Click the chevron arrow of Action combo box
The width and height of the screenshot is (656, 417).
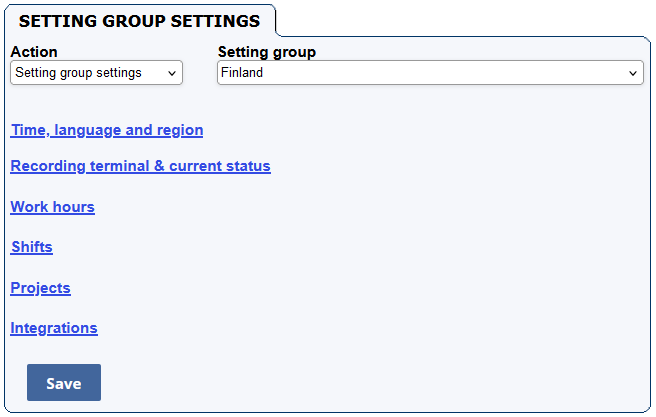point(172,74)
